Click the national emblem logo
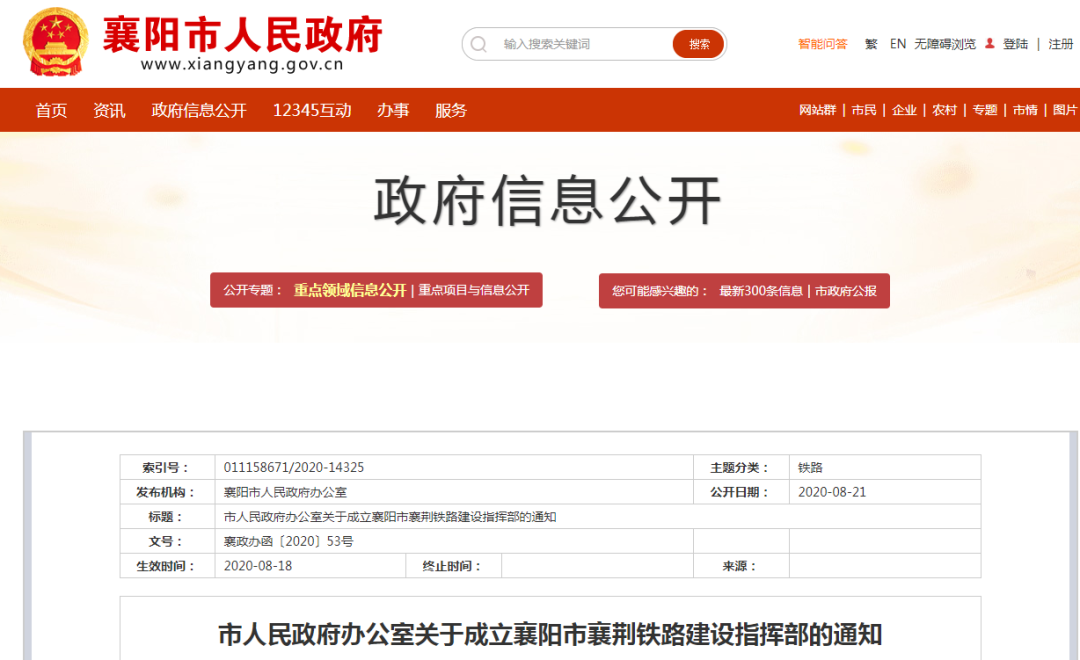This screenshot has width=1080, height=660. [56, 42]
